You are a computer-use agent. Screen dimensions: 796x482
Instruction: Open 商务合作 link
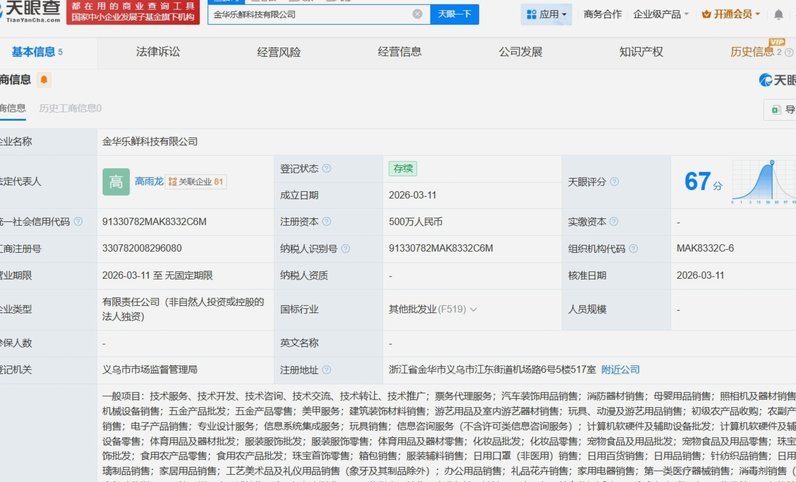coord(602,14)
